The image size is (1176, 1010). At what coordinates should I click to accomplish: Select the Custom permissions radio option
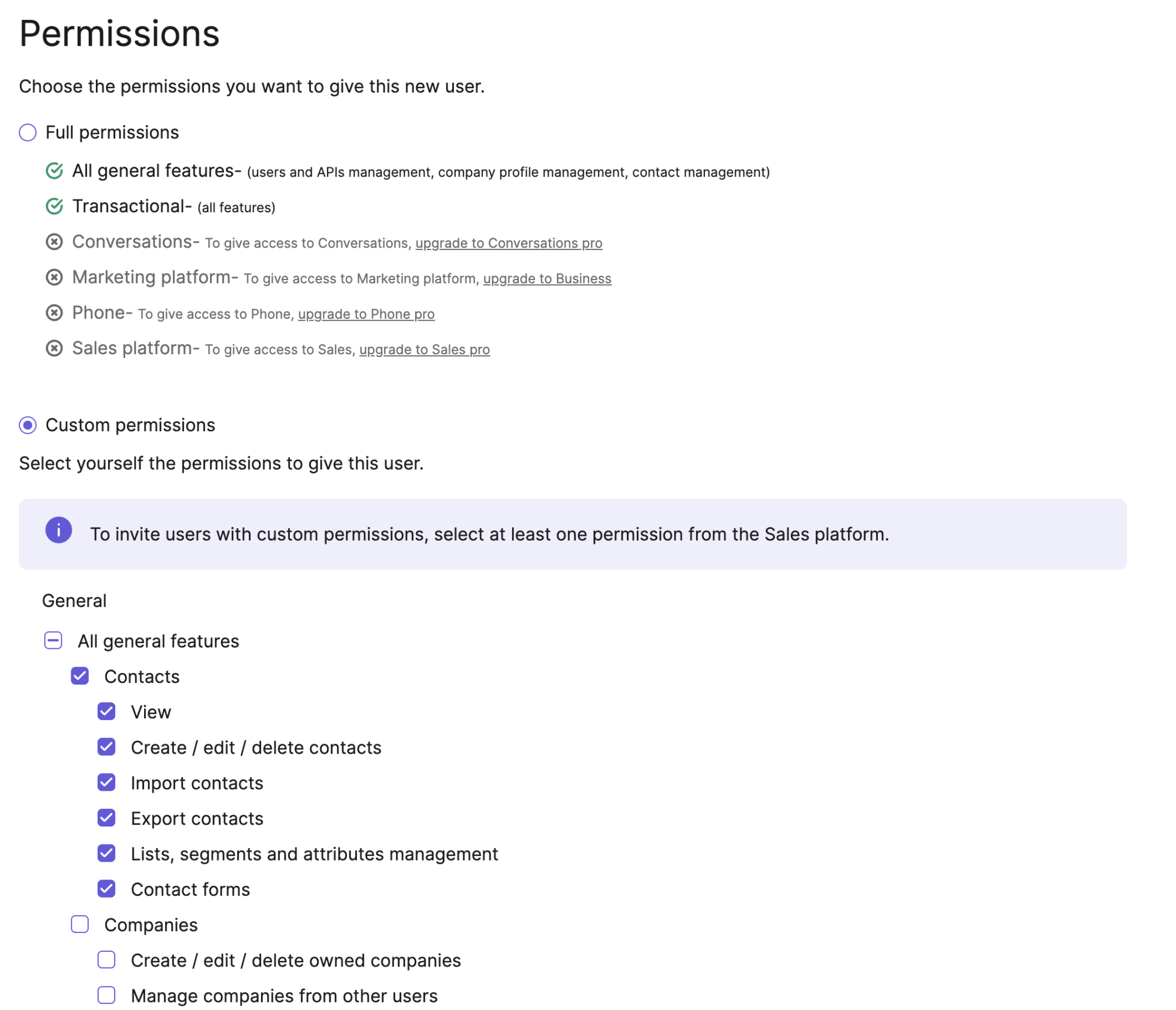point(28,425)
